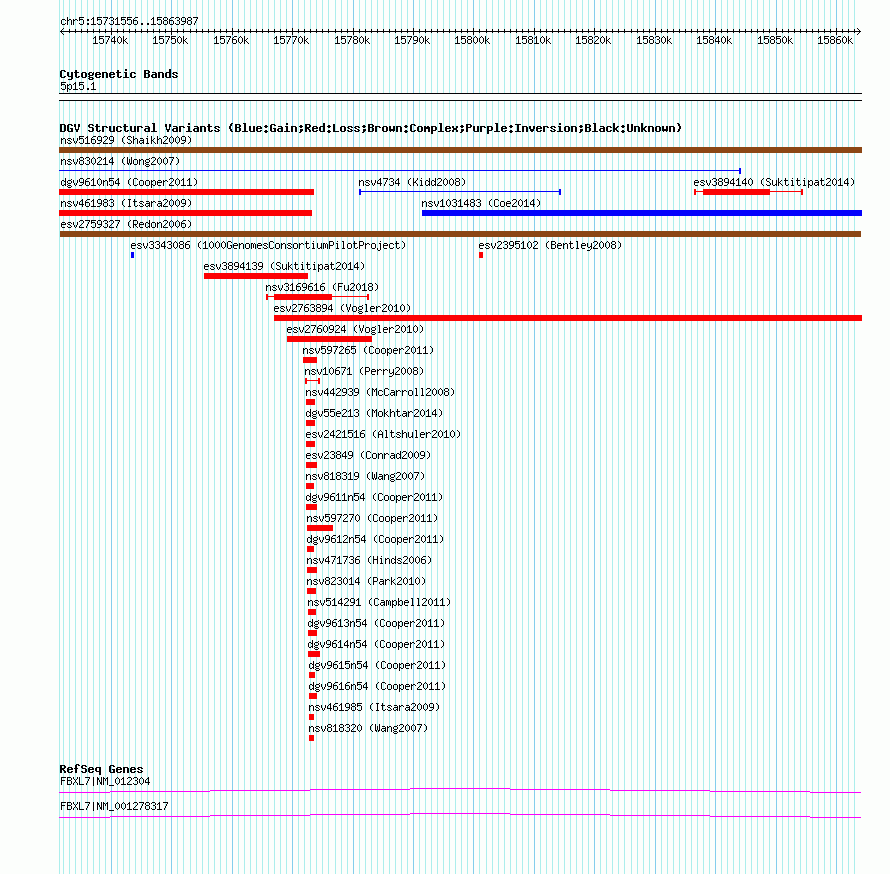Open the nsv1031483 (Coe2014) label
This screenshot has width=890, height=874.
click(x=481, y=203)
